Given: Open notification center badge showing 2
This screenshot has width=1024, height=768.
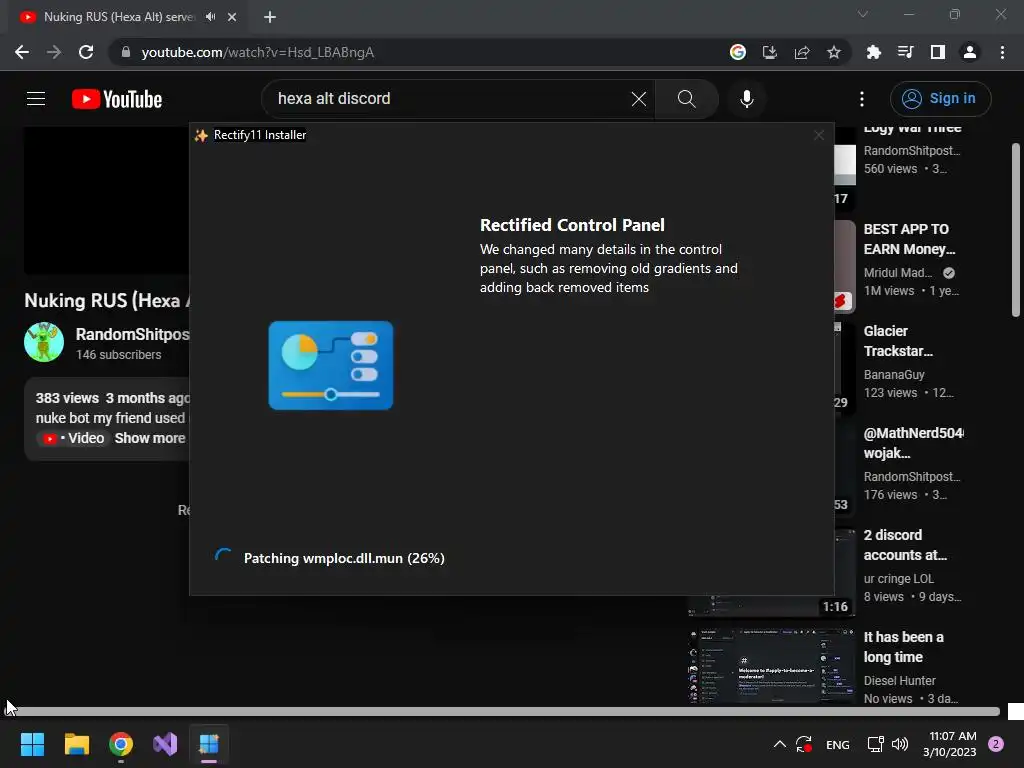Looking at the screenshot, I should (x=996, y=744).
